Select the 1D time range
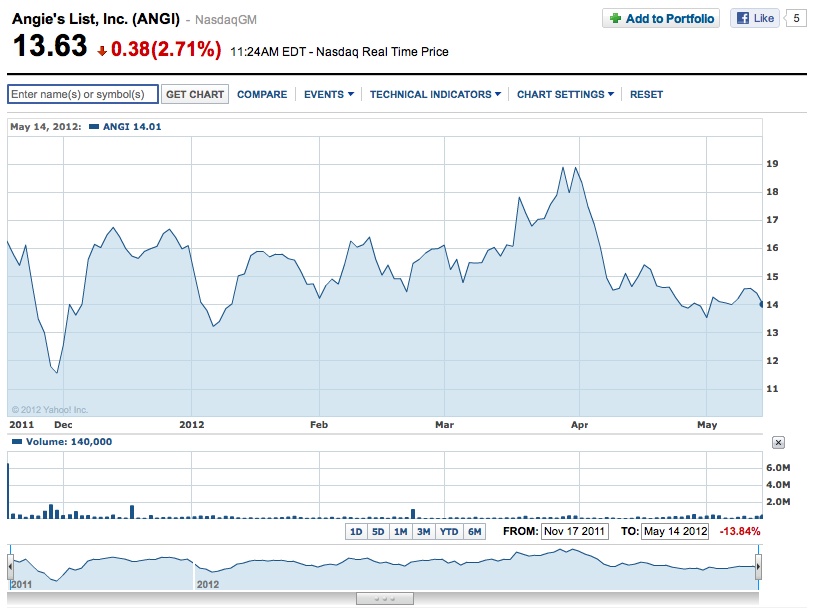This screenshot has height=608, width=832. 356,532
